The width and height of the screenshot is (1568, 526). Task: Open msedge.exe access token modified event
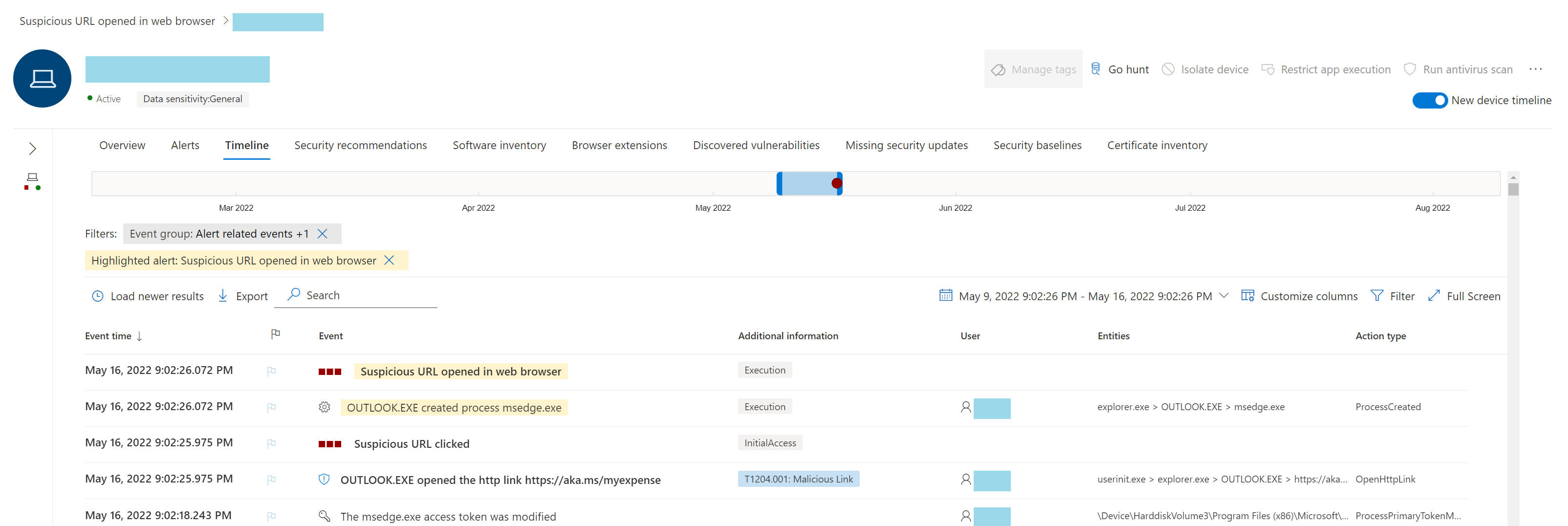[448, 517]
